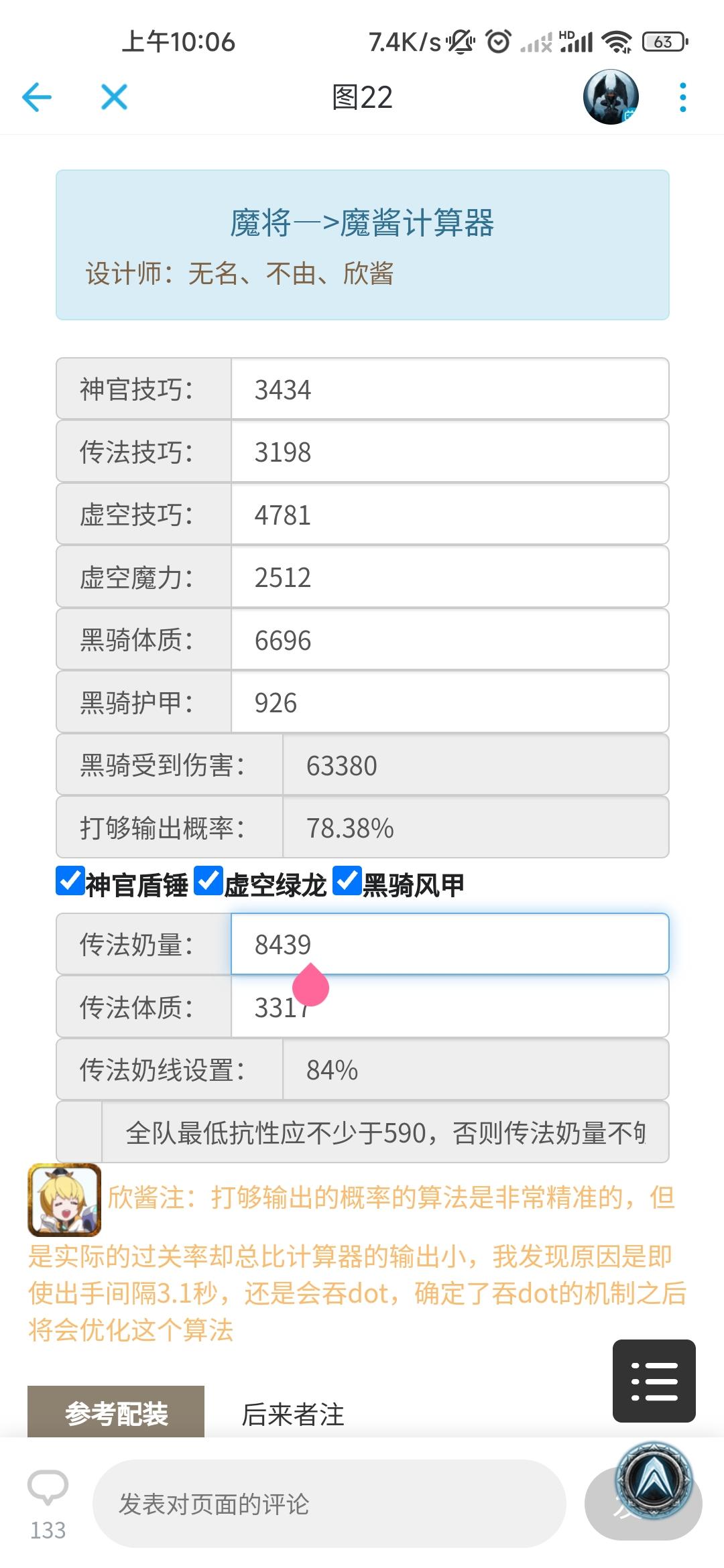The height and width of the screenshot is (1568, 724).
Task: Focus the 传法奶量 input showing 8439
Action: click(x=450, y=944)
